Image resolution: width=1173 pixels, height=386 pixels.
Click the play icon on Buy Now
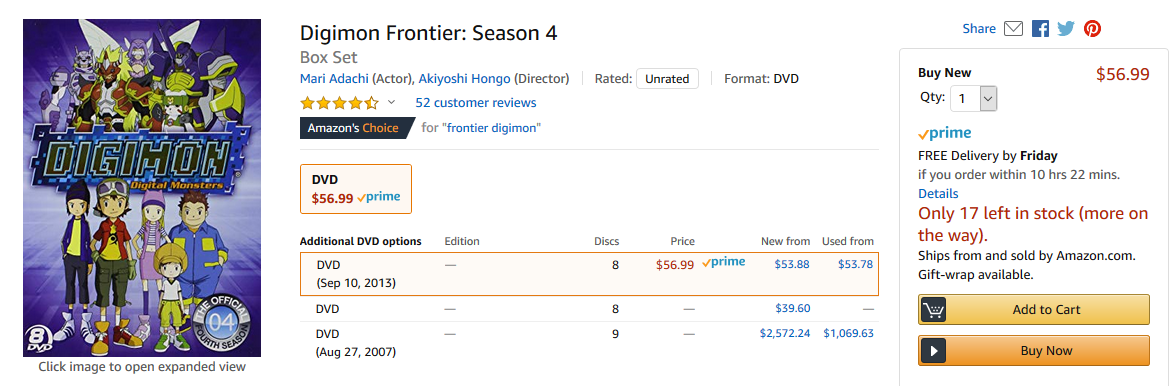[x=933, y=351]
